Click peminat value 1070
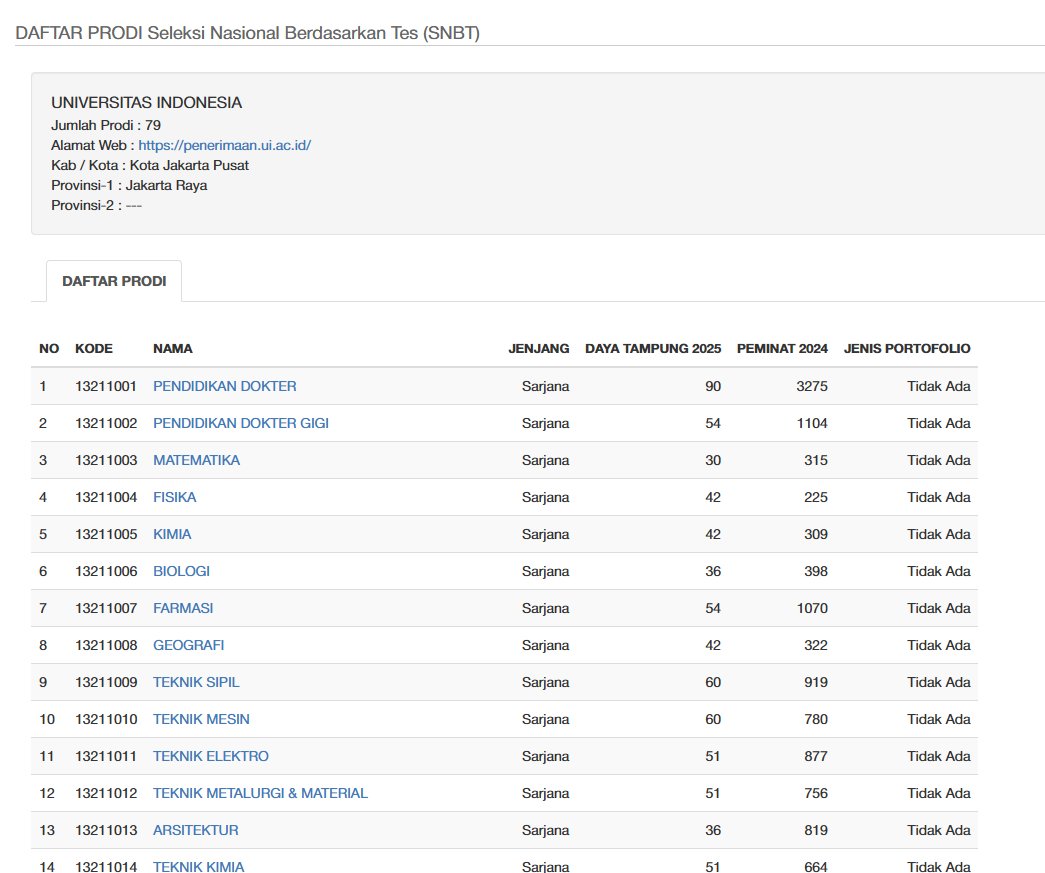1045x873 pixels. click(812, 608)
